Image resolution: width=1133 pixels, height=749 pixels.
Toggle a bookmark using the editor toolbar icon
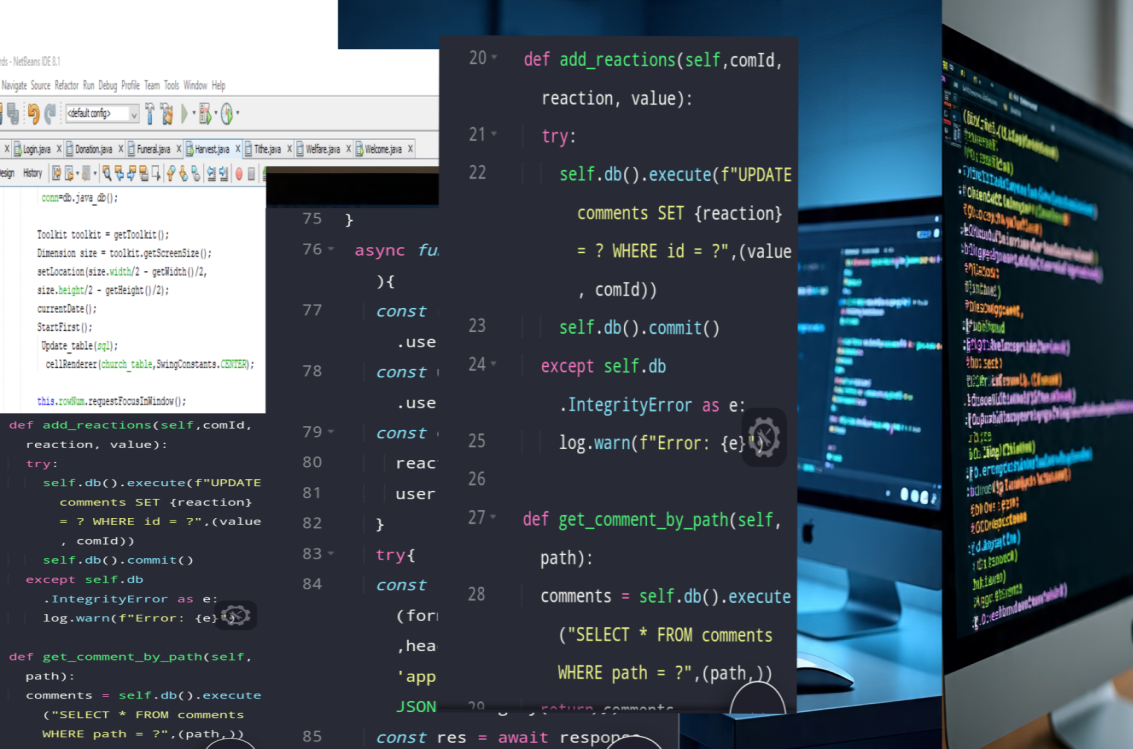[x=194, y=173]
